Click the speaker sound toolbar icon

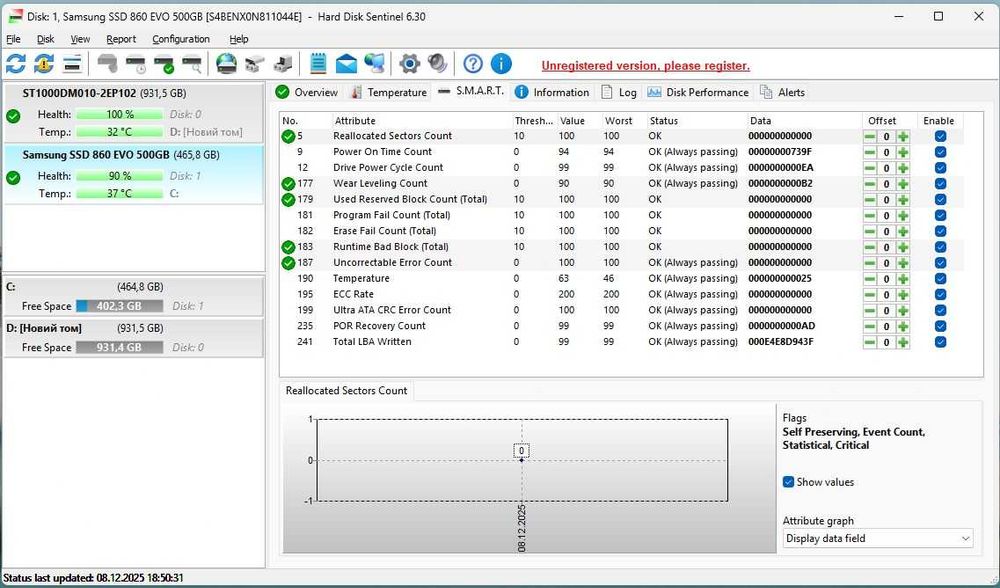[x=438, y=64]
